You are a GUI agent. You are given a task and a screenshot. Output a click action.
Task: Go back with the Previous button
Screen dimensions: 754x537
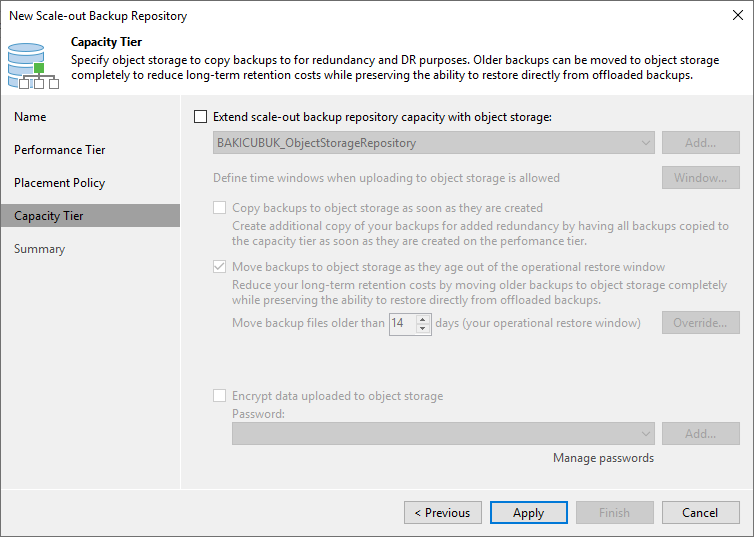443,512
